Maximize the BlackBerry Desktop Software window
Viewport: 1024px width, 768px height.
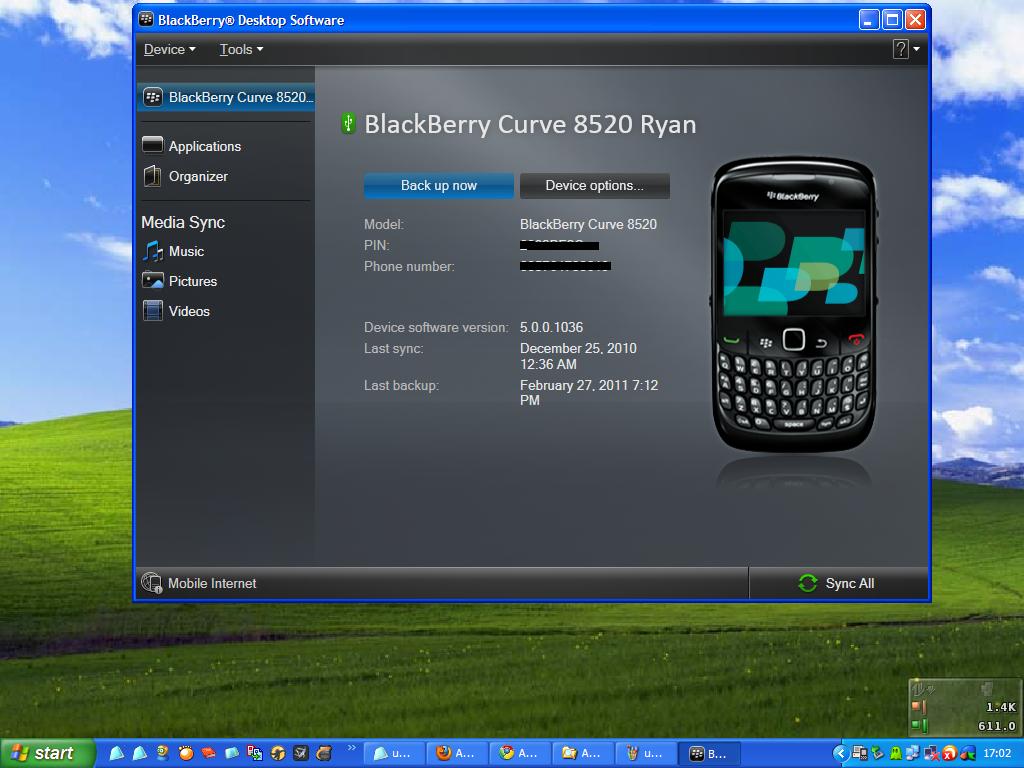coord(892,20)
